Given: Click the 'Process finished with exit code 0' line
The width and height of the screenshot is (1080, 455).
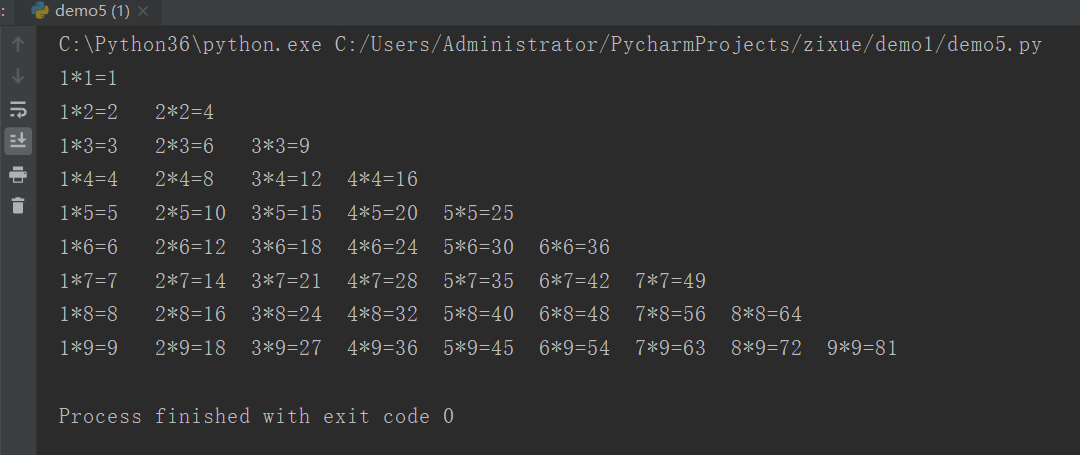Looking at the screenshot, I should 256,416.
